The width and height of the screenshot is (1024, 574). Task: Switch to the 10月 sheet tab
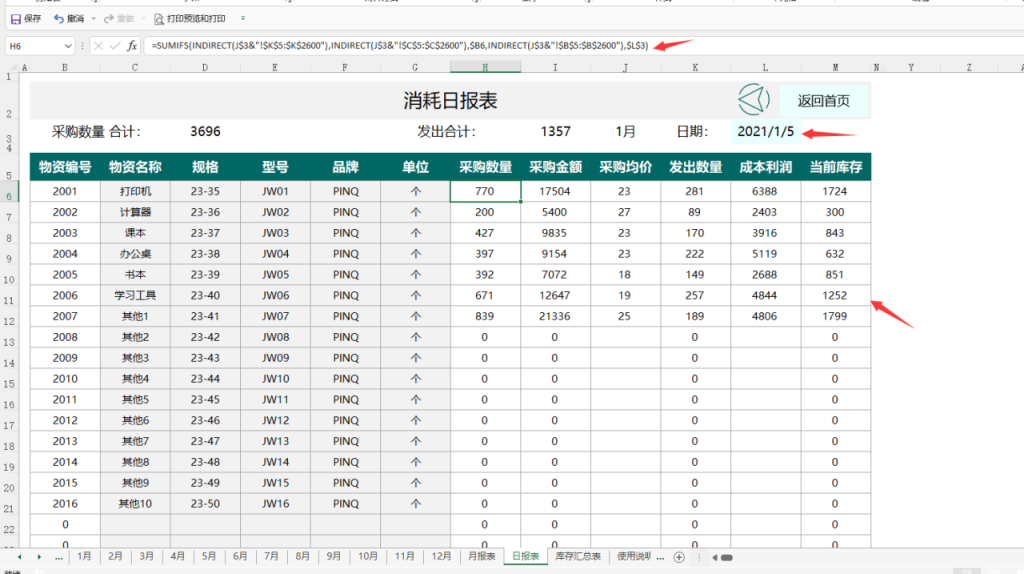click(x=368, y=556)
